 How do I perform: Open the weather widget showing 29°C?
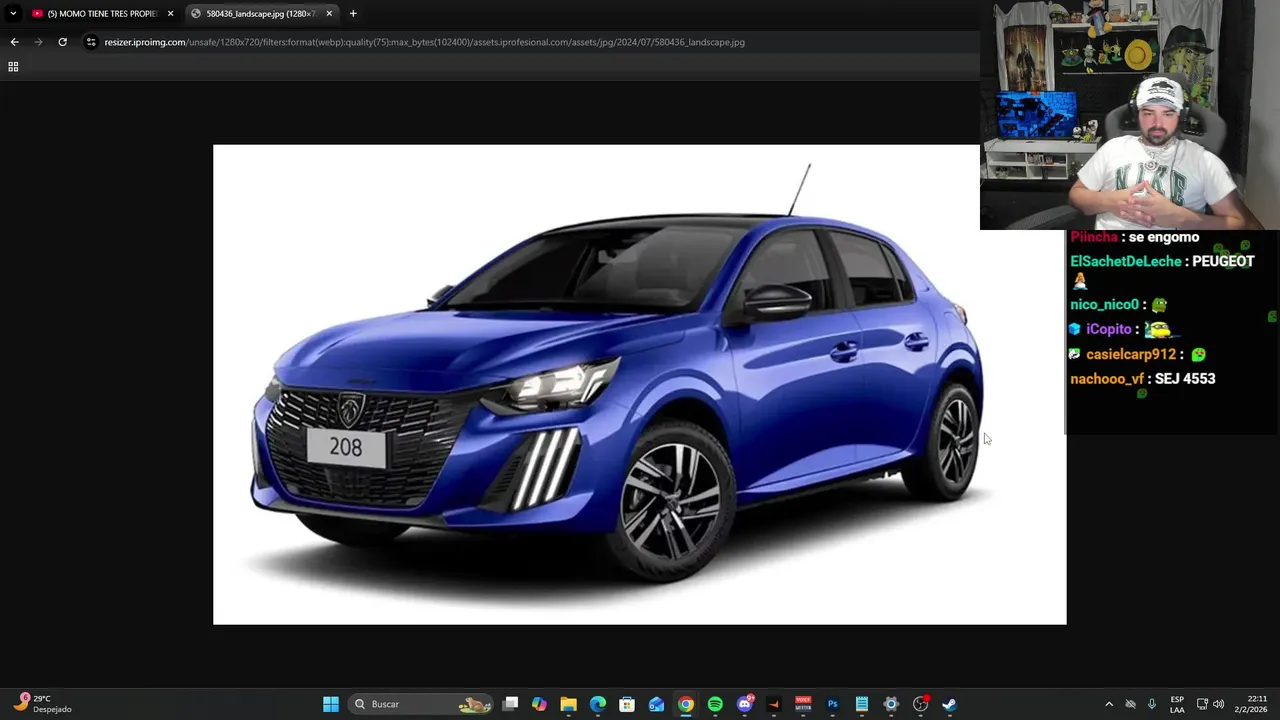tap(43, 704)
